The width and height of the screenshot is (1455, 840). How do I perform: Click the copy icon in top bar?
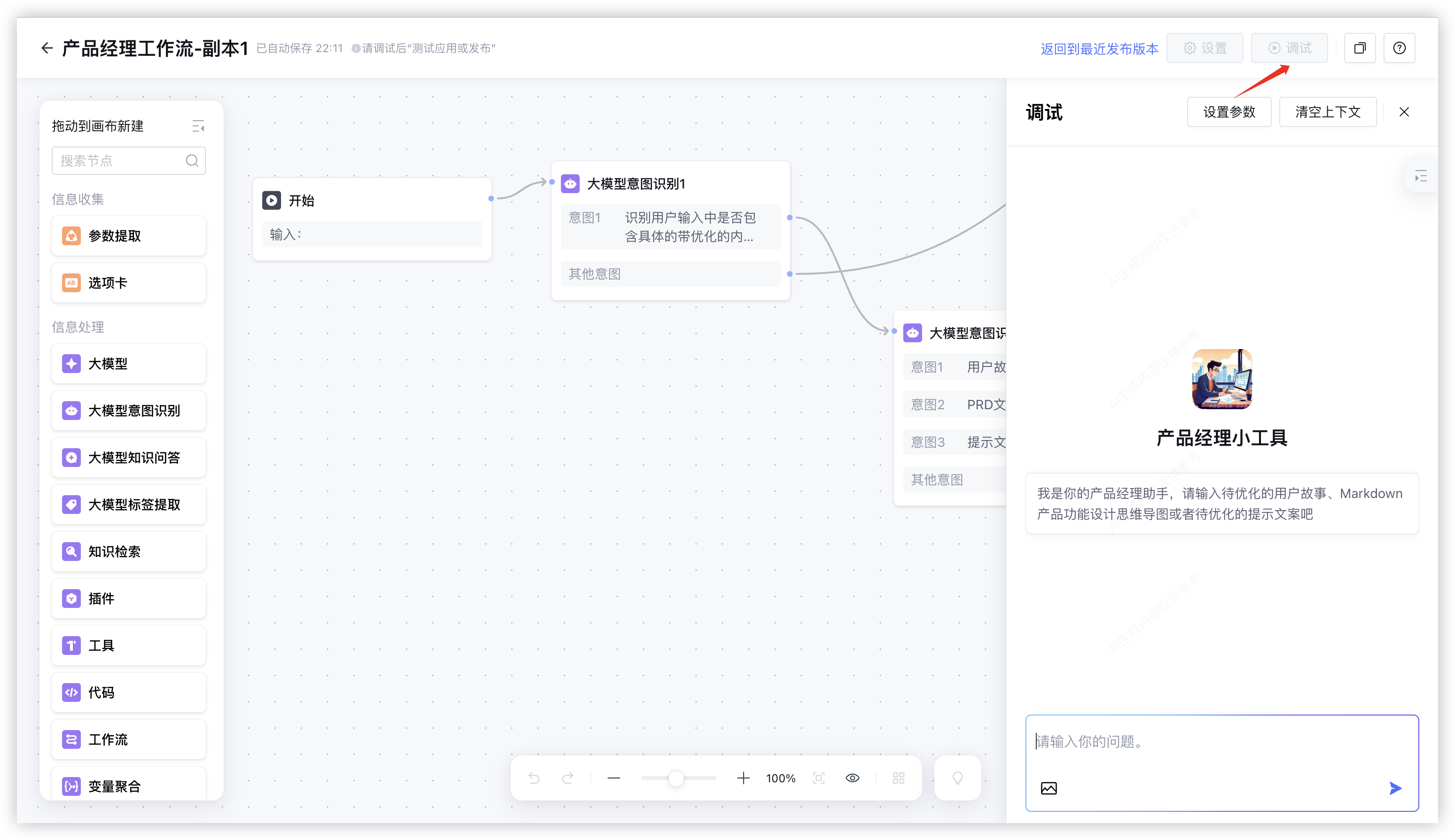1360,48
